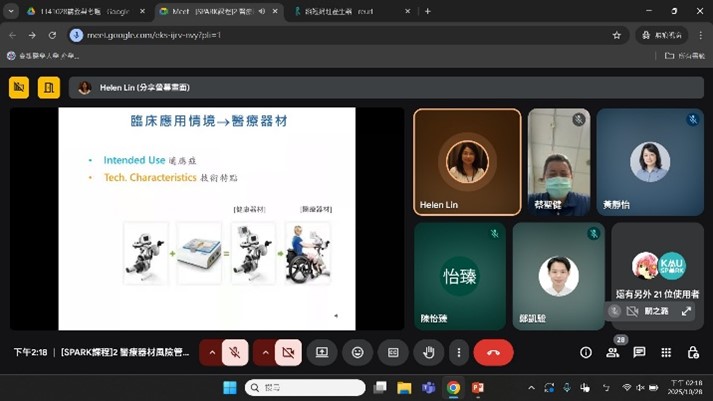713x401 pixels.
Task: Click the share screen button
Action: (322, 352)
